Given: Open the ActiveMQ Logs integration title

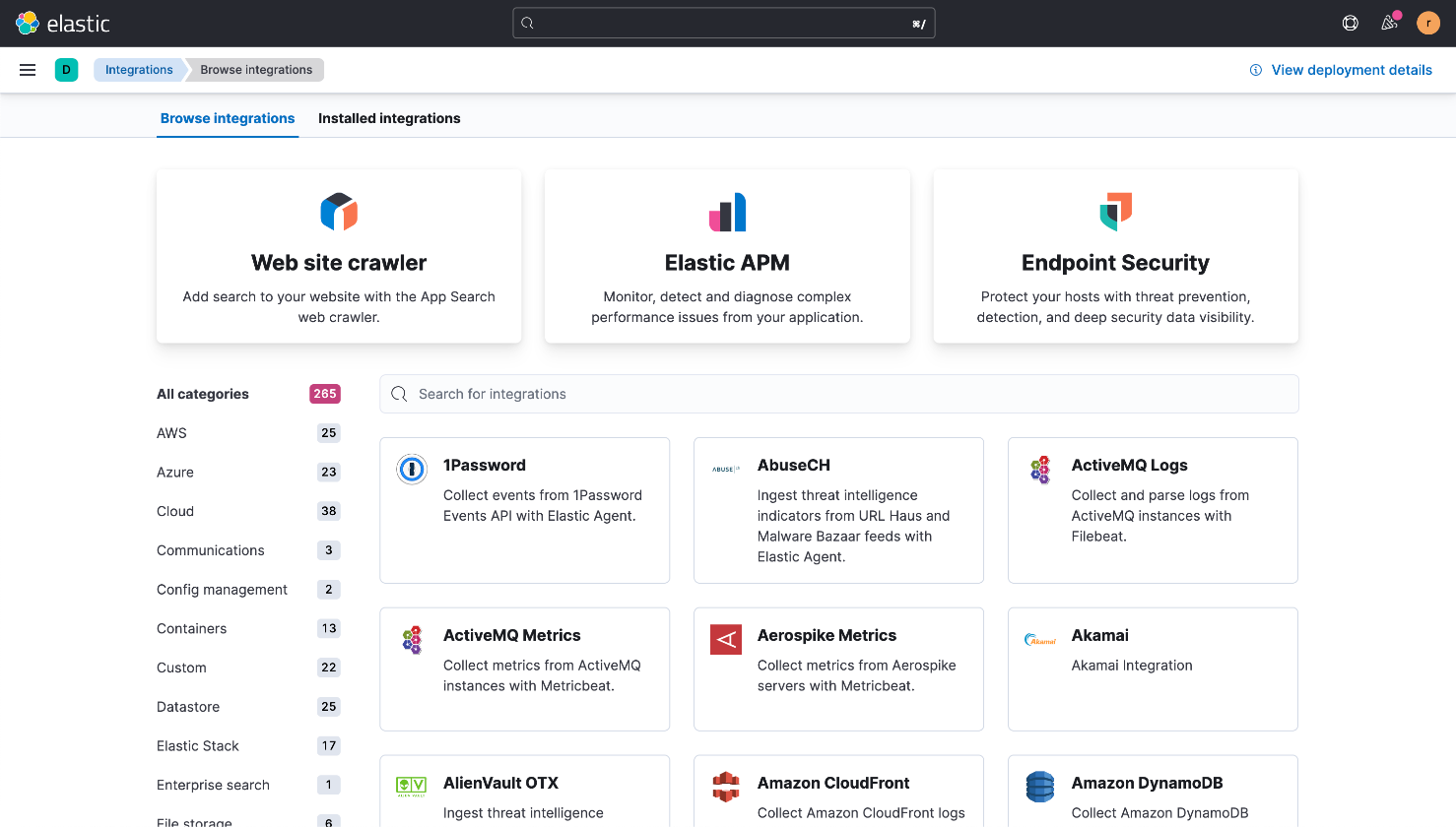Looking at the screenshot, I should 1130,466.
